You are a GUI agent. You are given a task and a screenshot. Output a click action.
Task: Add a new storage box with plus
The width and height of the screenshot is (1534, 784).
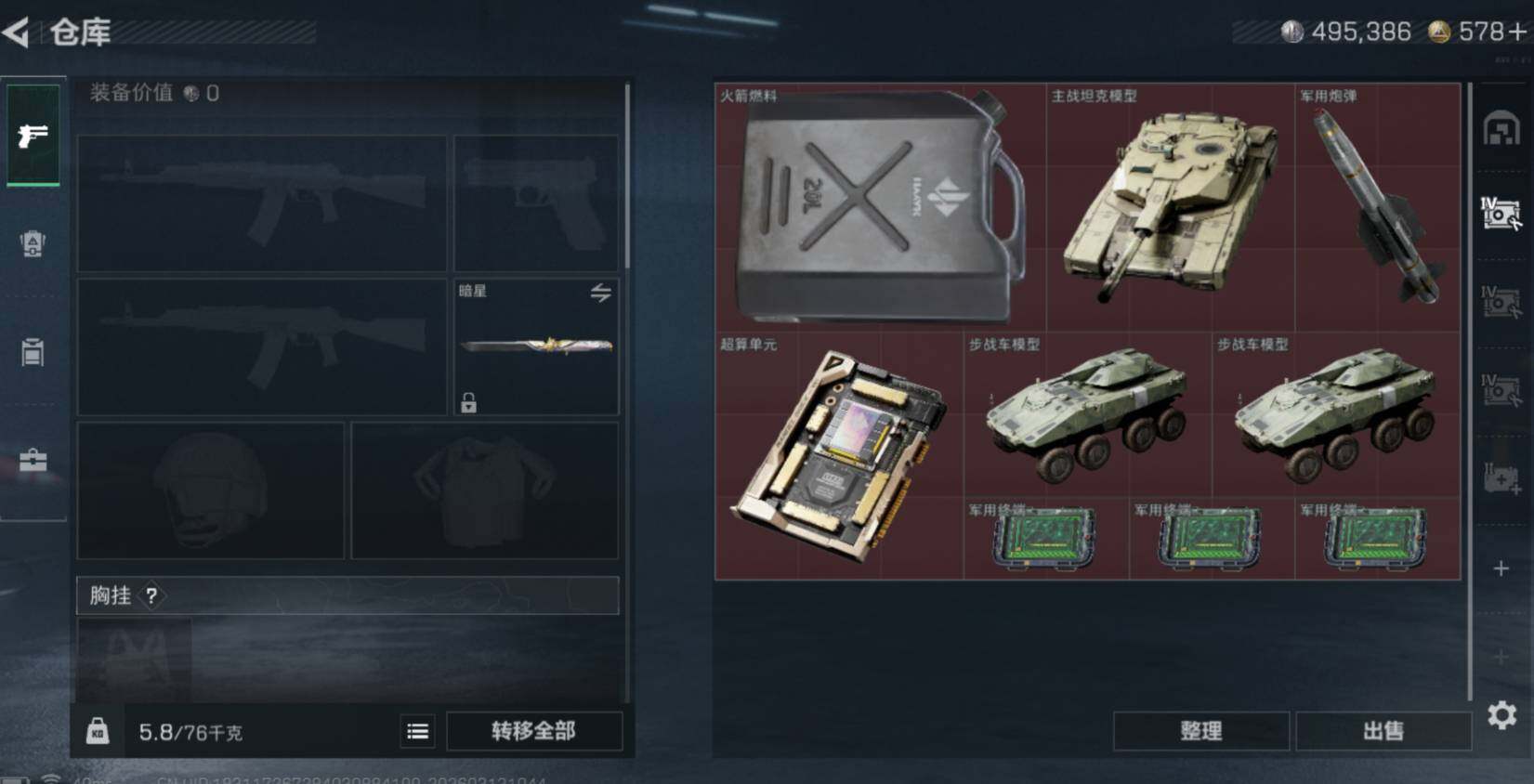[1501, 568]
